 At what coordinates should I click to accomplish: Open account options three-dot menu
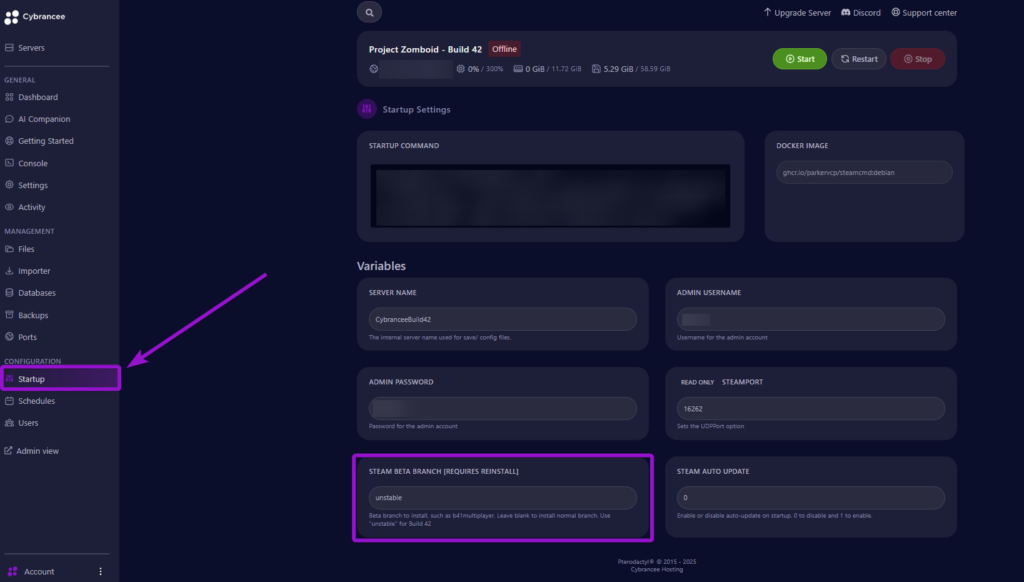[100, 571]
